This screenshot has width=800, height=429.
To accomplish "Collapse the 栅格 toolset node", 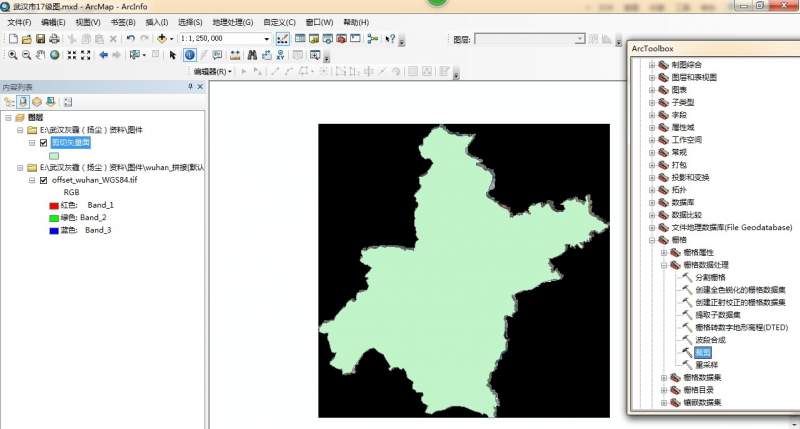I will click(652, 240).
